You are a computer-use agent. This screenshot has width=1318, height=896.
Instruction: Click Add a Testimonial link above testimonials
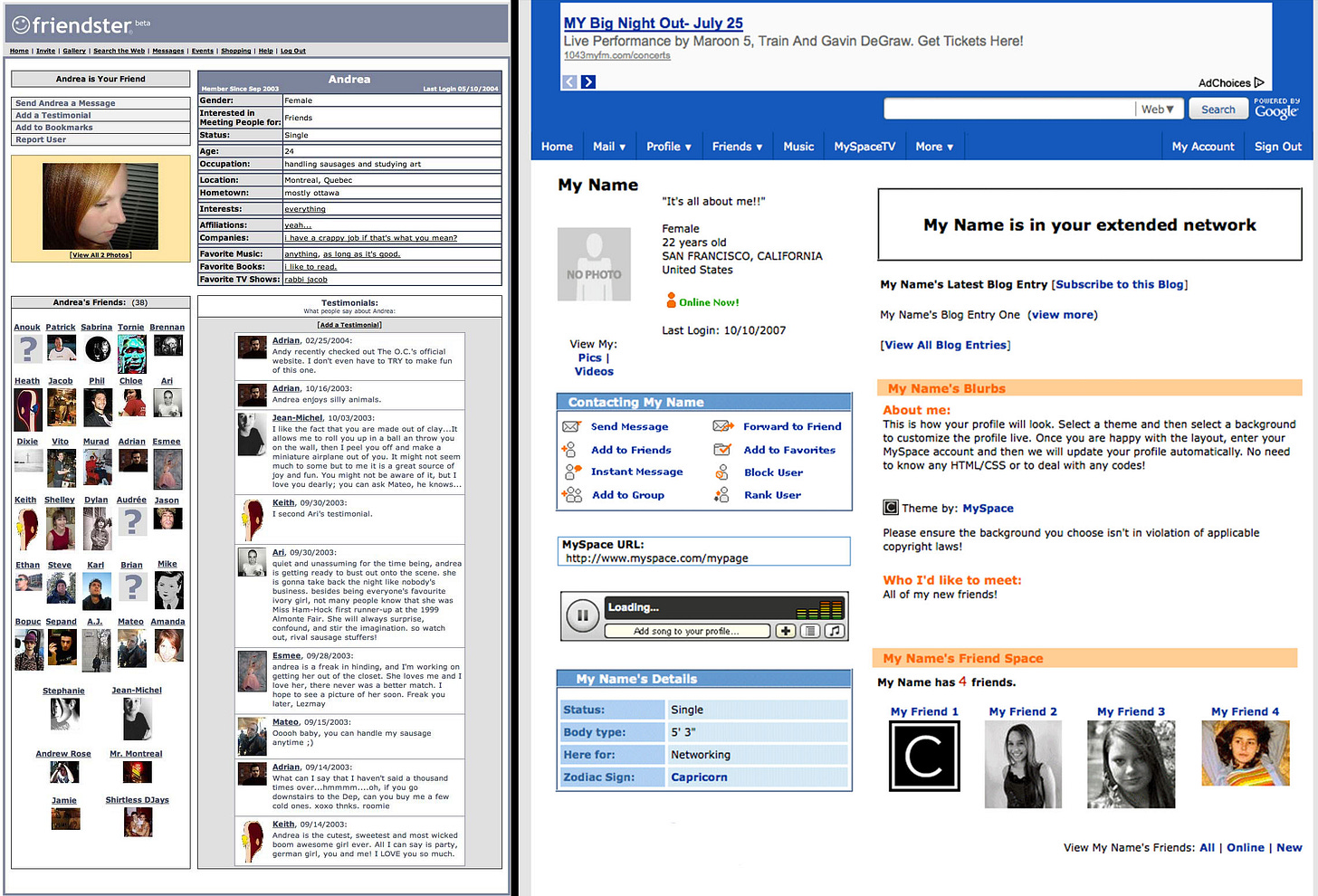(x=349, y=324)
